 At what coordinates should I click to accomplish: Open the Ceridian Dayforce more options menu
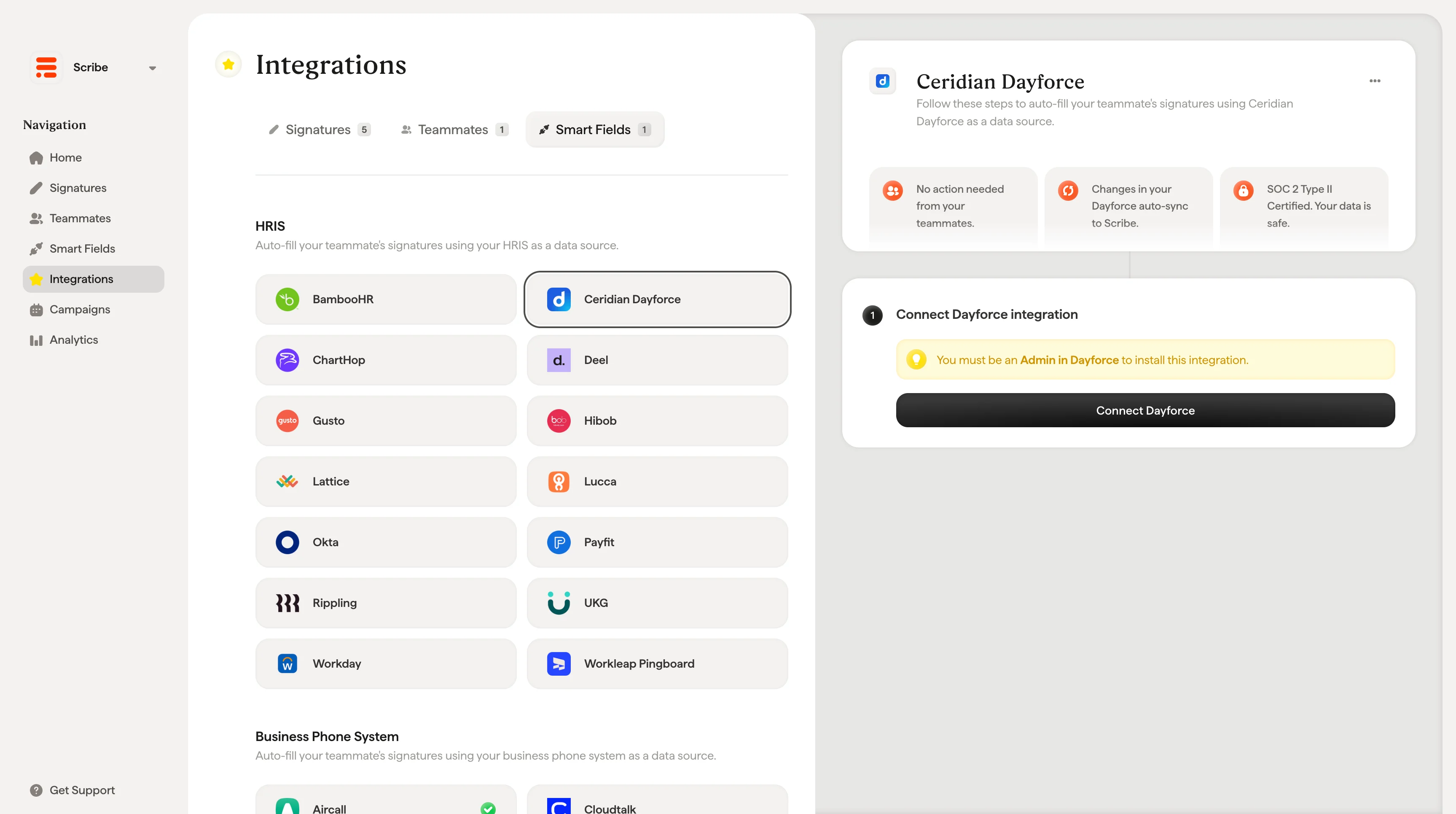point(1375,81)
